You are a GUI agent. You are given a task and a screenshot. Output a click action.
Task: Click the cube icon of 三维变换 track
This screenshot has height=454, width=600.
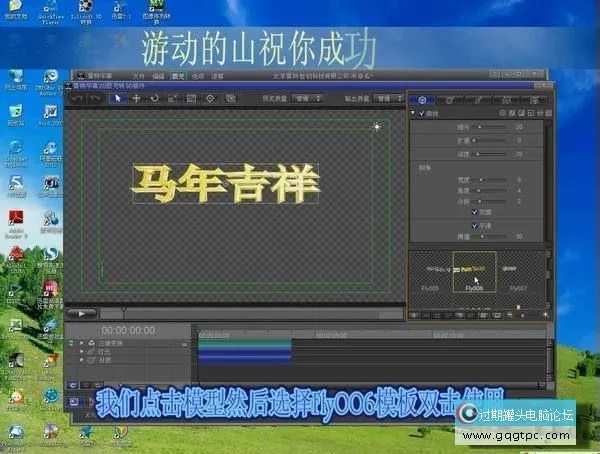tap(91, 343)
